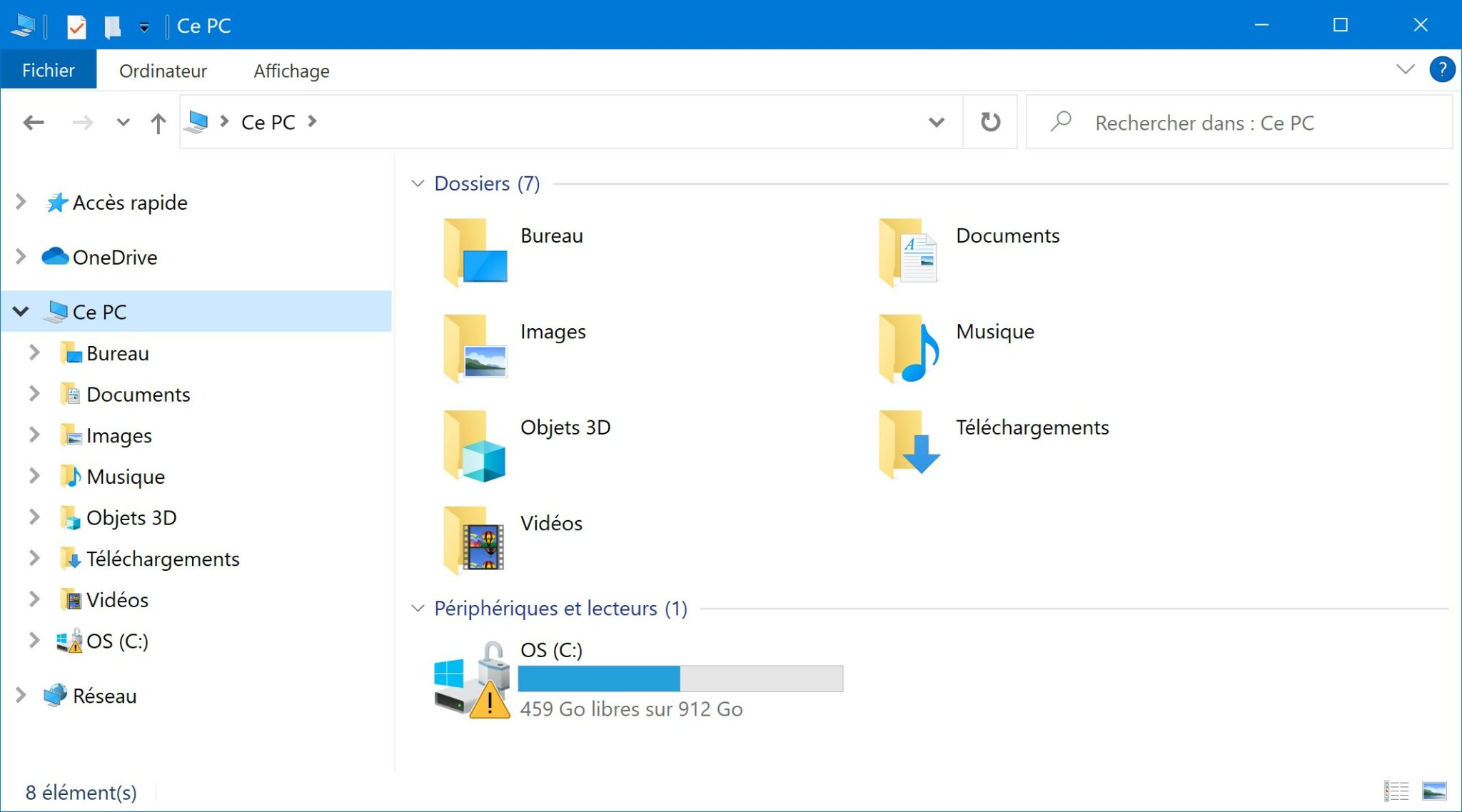Open the address bar history dropdown
This screenshot has width=1462, height=812.
pyautogui.click(x=936, y=122)
